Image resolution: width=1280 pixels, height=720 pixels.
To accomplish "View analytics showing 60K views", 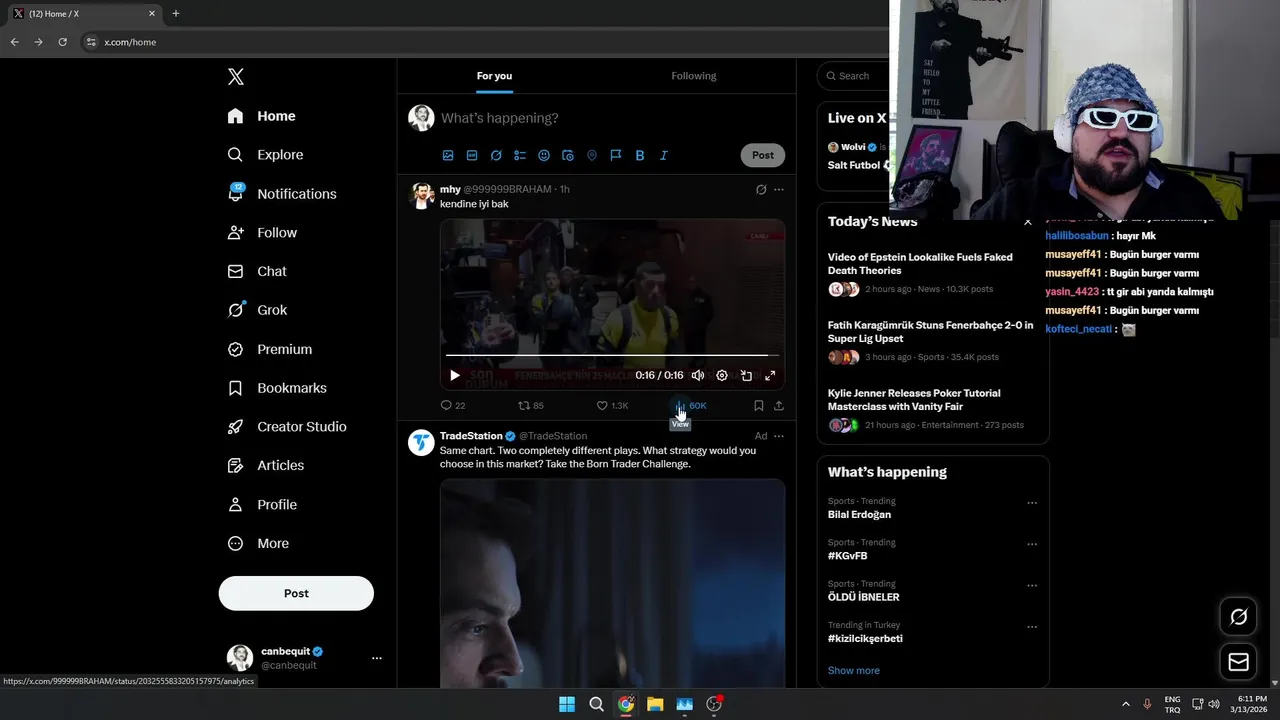I will click(x=691, y=405).
